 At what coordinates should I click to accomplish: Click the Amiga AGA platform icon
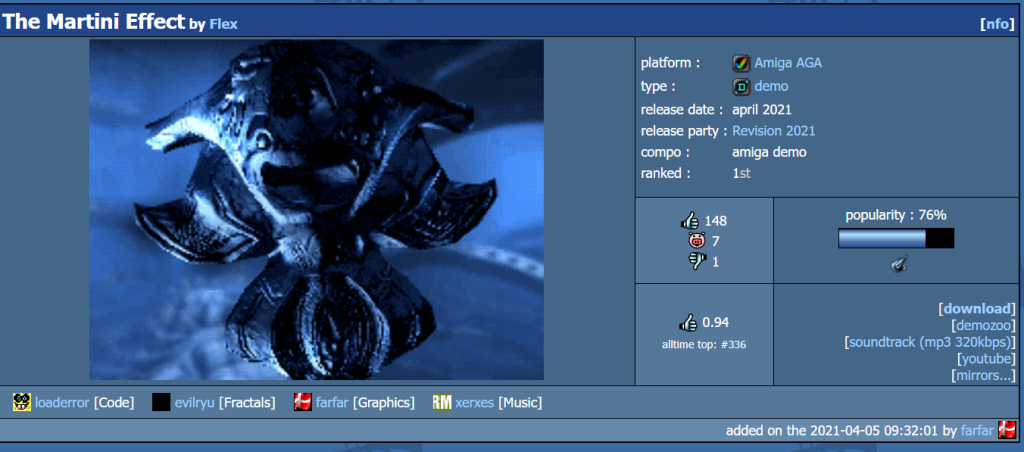point(741,63)
